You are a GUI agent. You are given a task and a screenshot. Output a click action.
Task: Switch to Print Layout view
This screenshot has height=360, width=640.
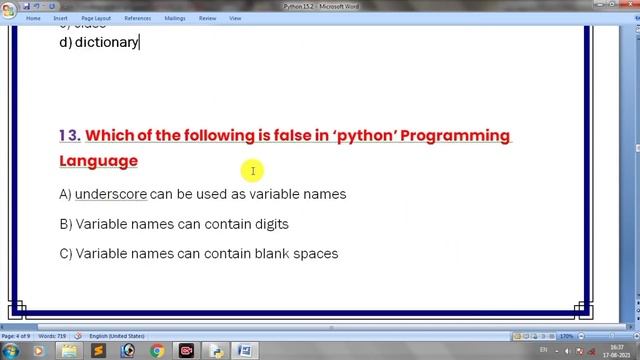pos(517,336)
